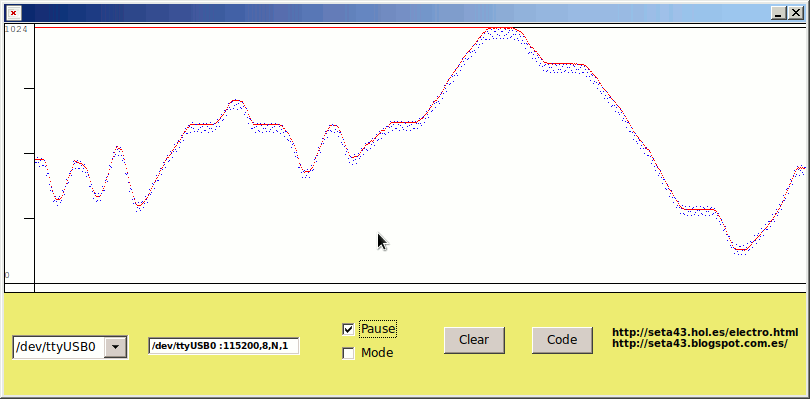Click the serial settings field showing 115200,8,N,1

[224, 346]
